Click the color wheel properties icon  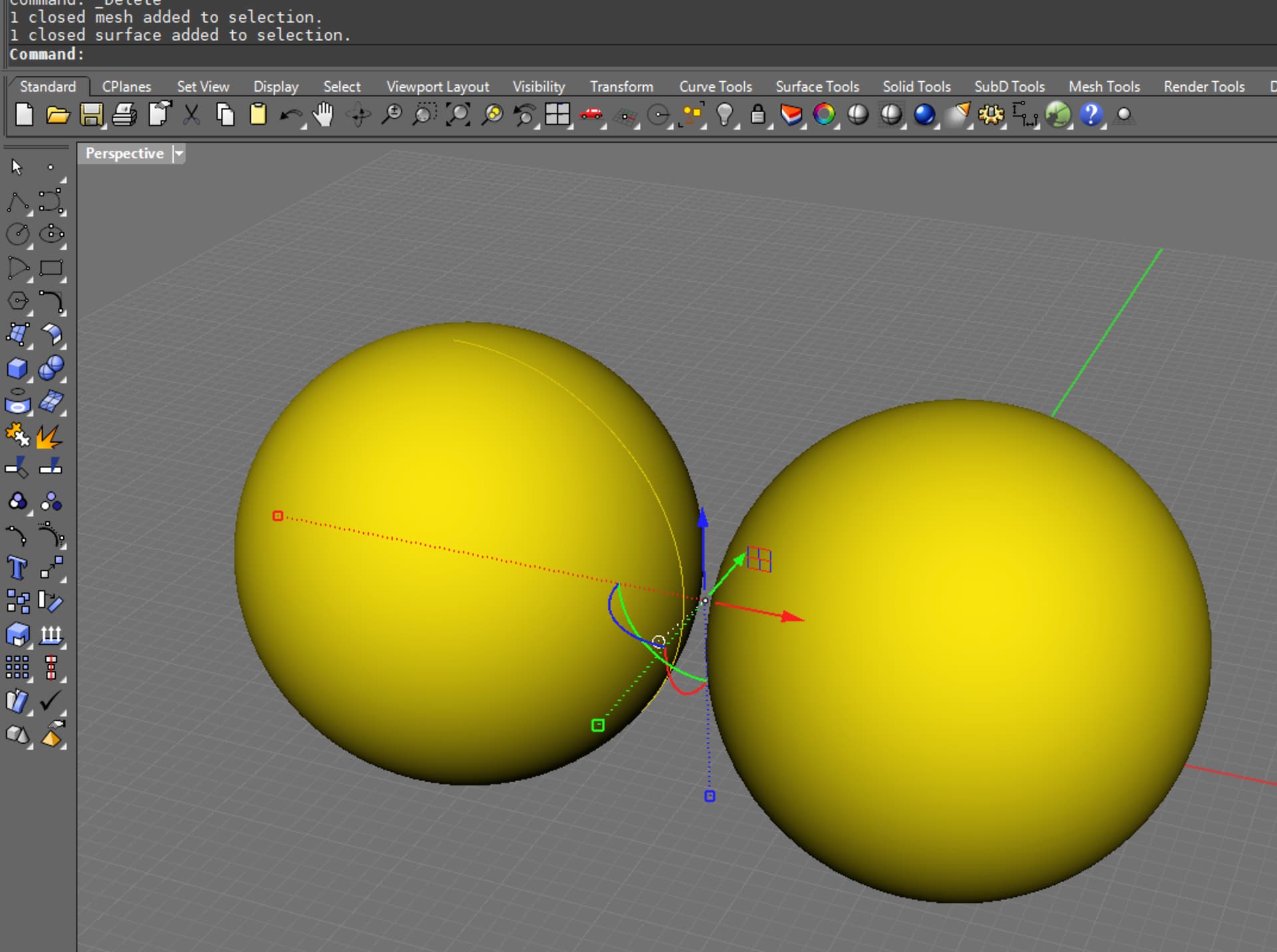pyautogui.click(x=824, y=115)
